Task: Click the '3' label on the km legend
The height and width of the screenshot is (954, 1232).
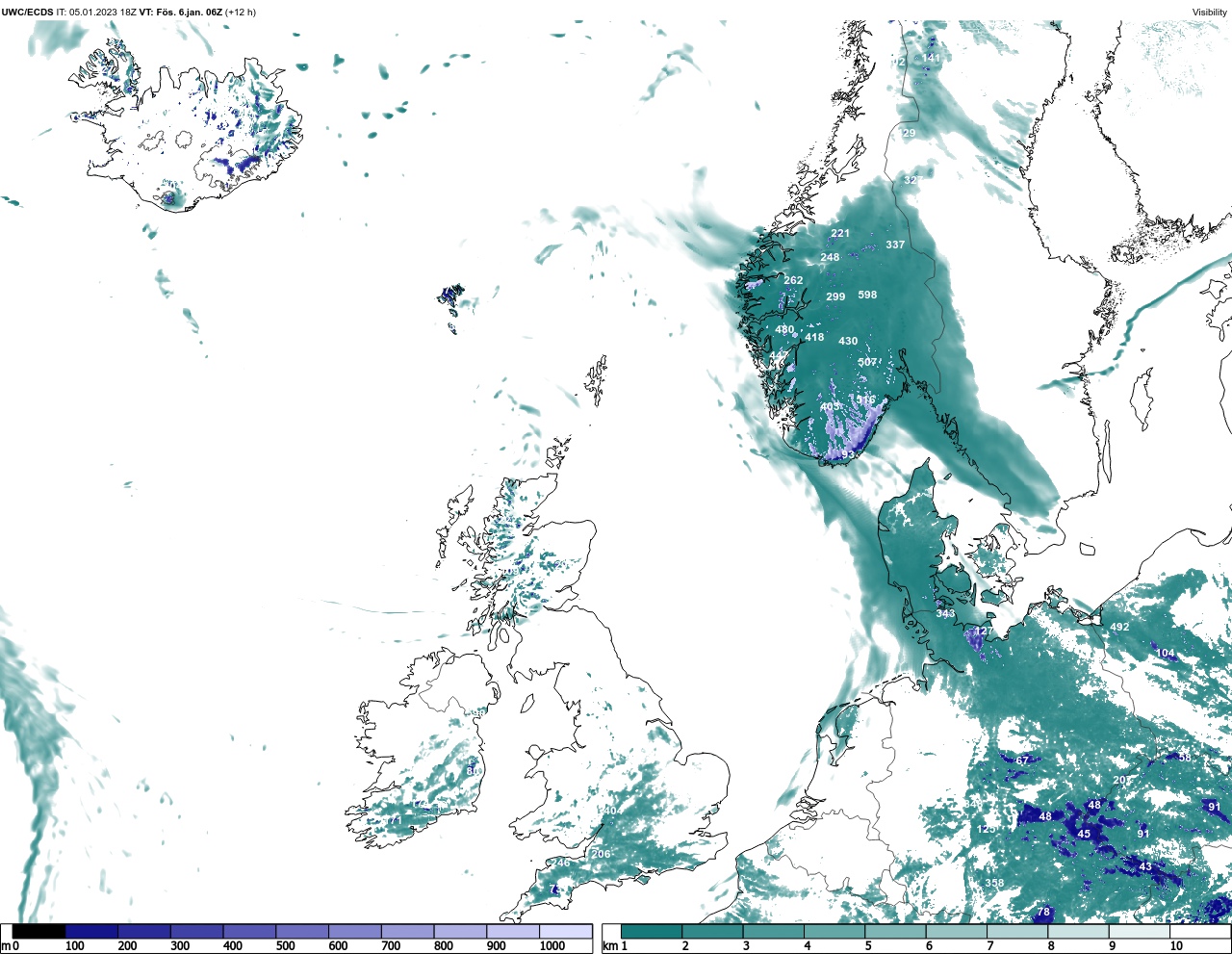Action: [x=746, y=946]
